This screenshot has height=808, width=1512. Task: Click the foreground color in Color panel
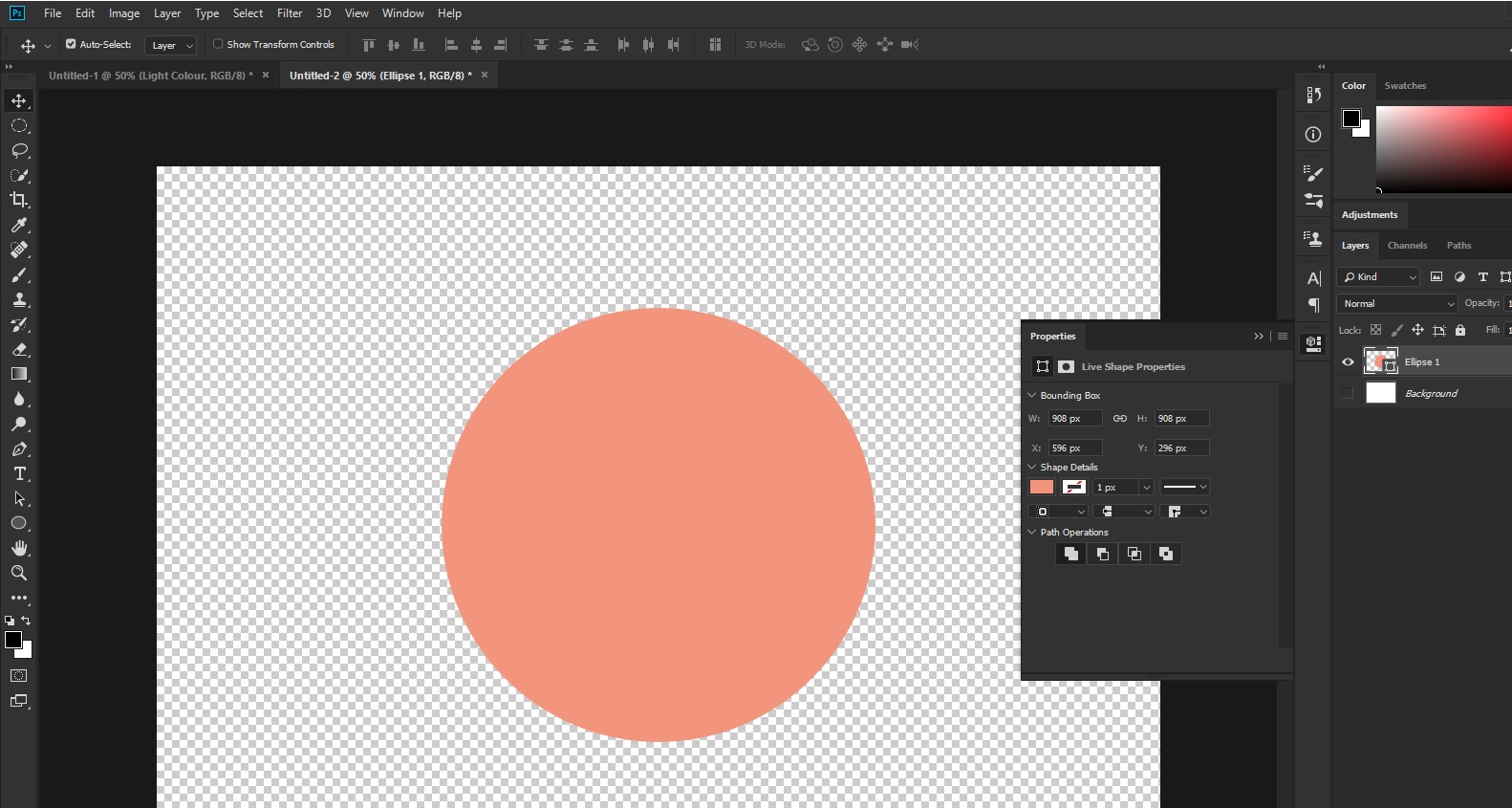[1351, 119]
